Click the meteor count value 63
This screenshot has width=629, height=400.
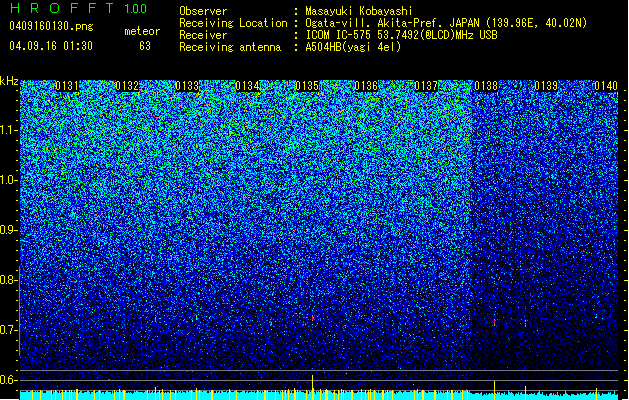[145, 46]
